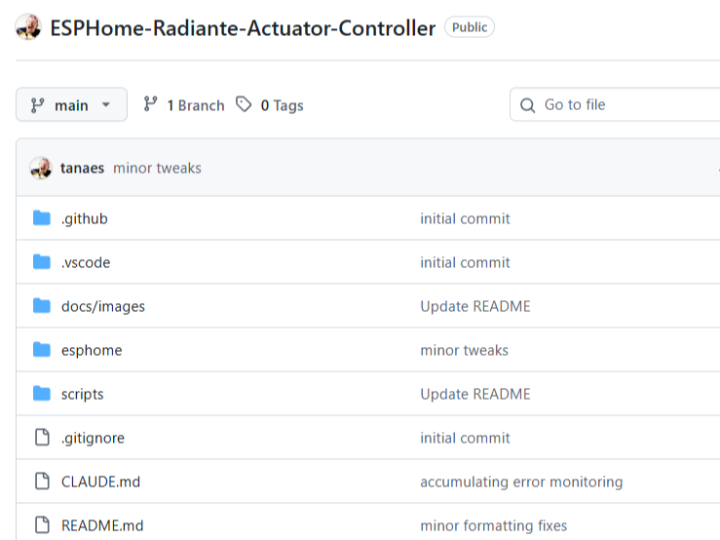Open the CLAUDE.md file

click(x=100, y=482)
